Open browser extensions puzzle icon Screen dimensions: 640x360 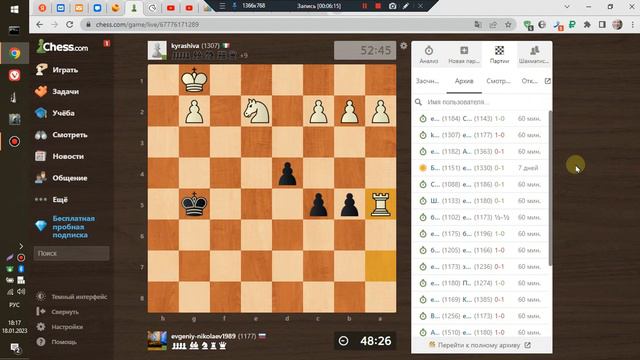coord(587,24)
